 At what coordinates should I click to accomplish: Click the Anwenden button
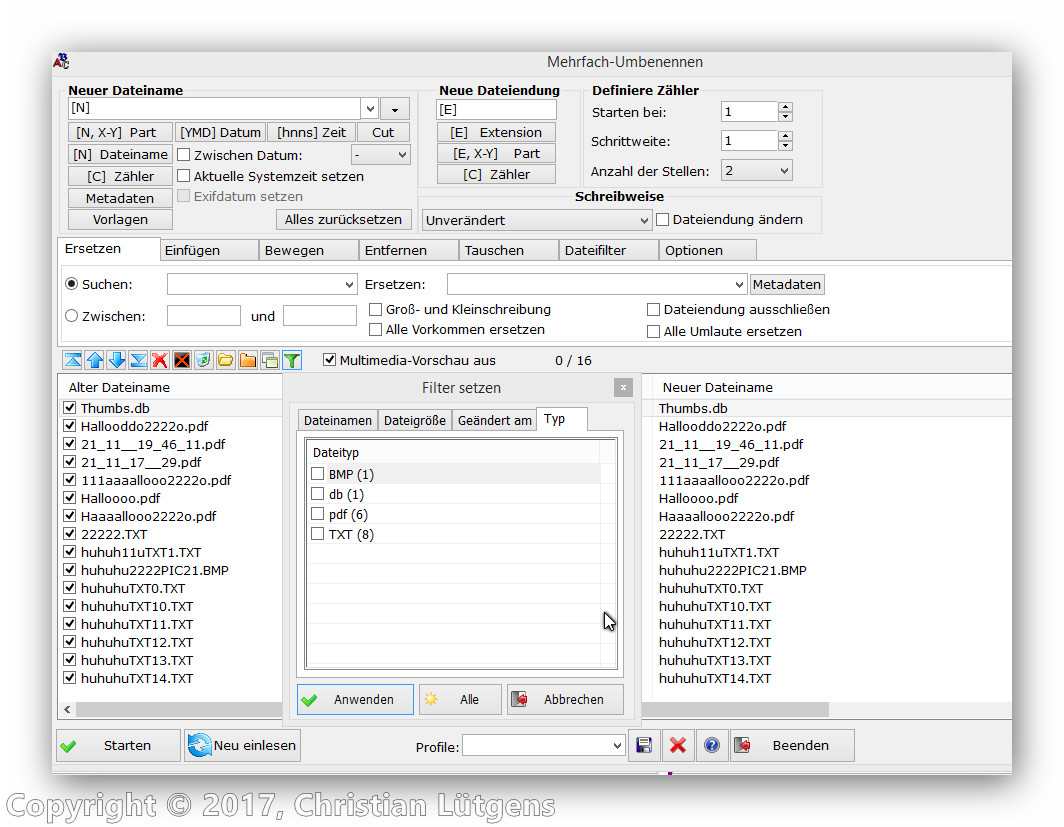click(x=355, y=700)
